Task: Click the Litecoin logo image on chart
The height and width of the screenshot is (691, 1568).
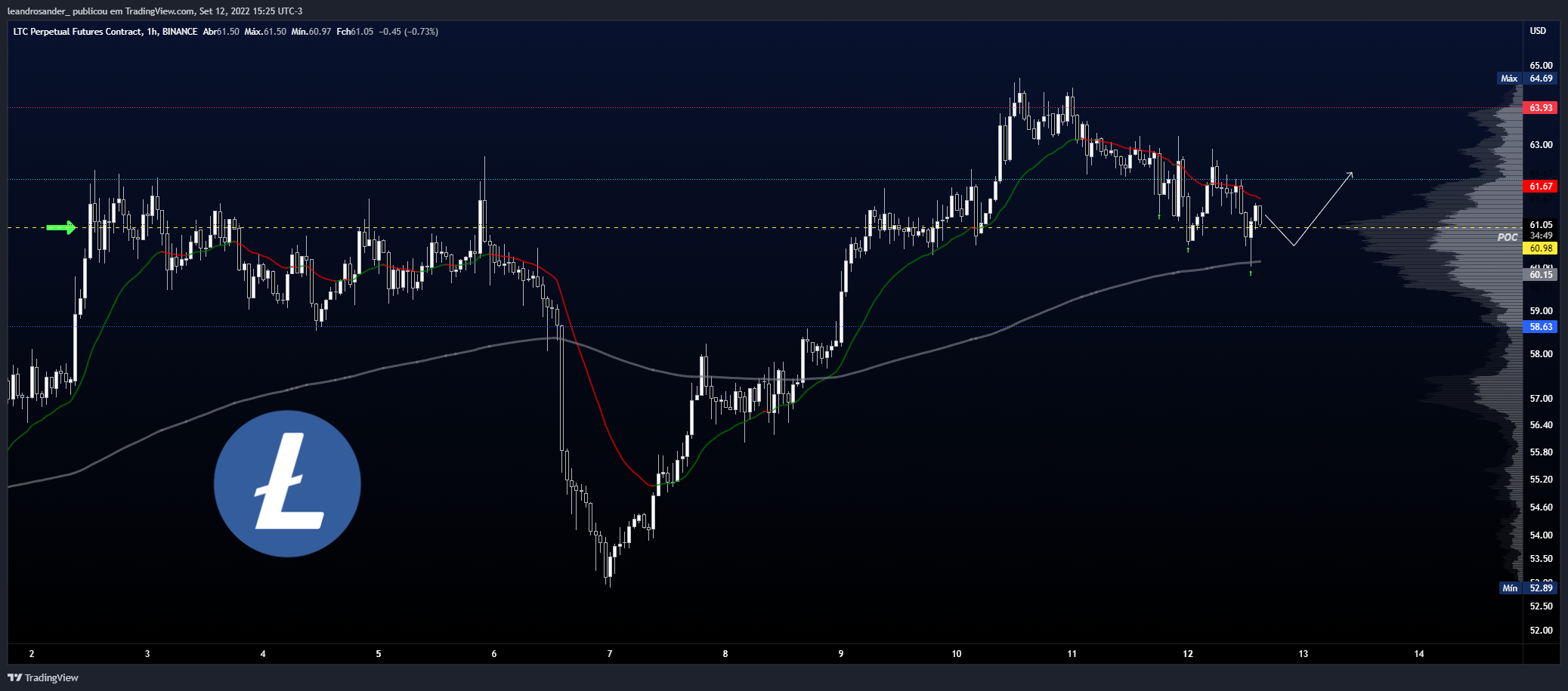Action: point(287,484)
